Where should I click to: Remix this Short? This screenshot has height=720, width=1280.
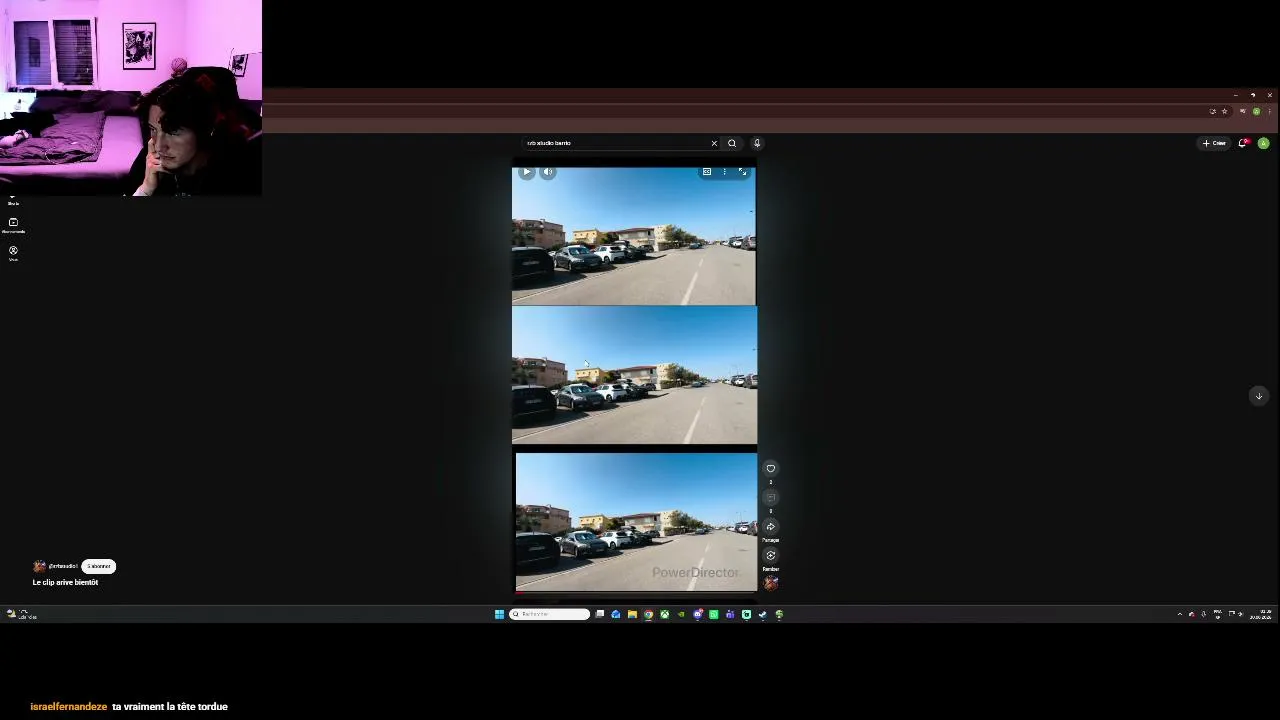point(770,555)
